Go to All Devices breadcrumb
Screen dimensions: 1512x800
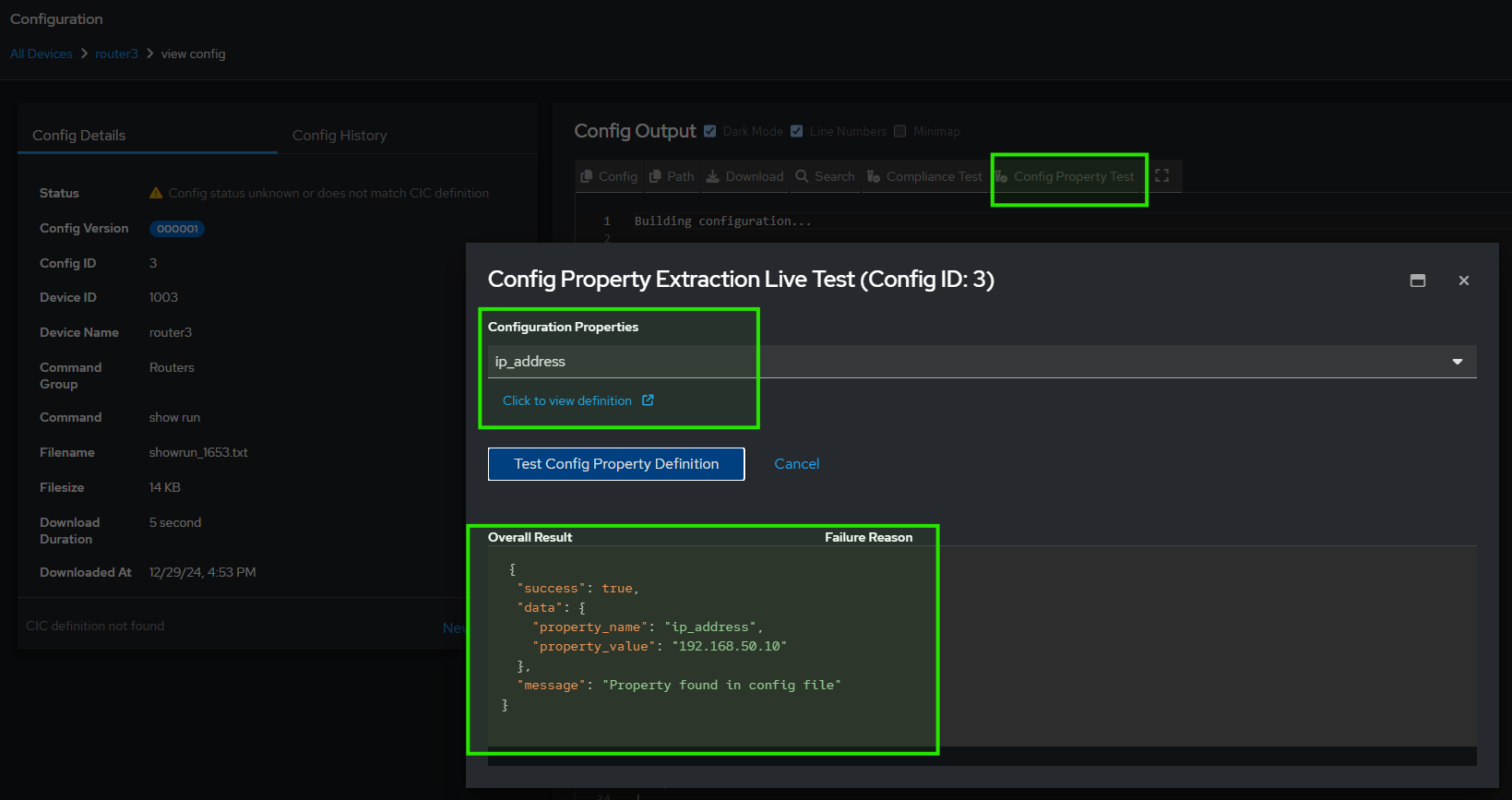(x=42, y=54)
